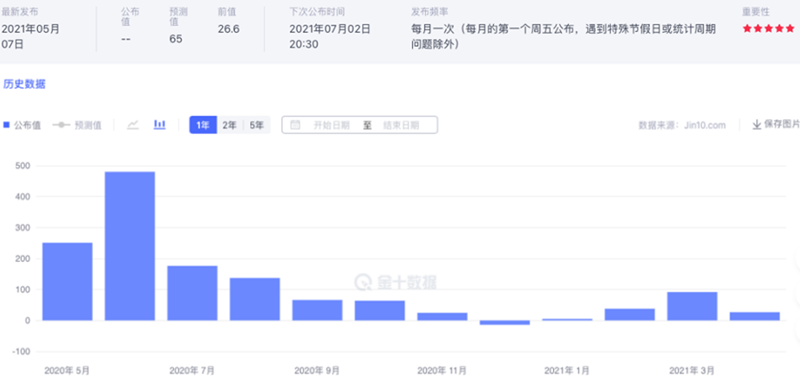Click the Jin10.com data source text

pos(705,125)
